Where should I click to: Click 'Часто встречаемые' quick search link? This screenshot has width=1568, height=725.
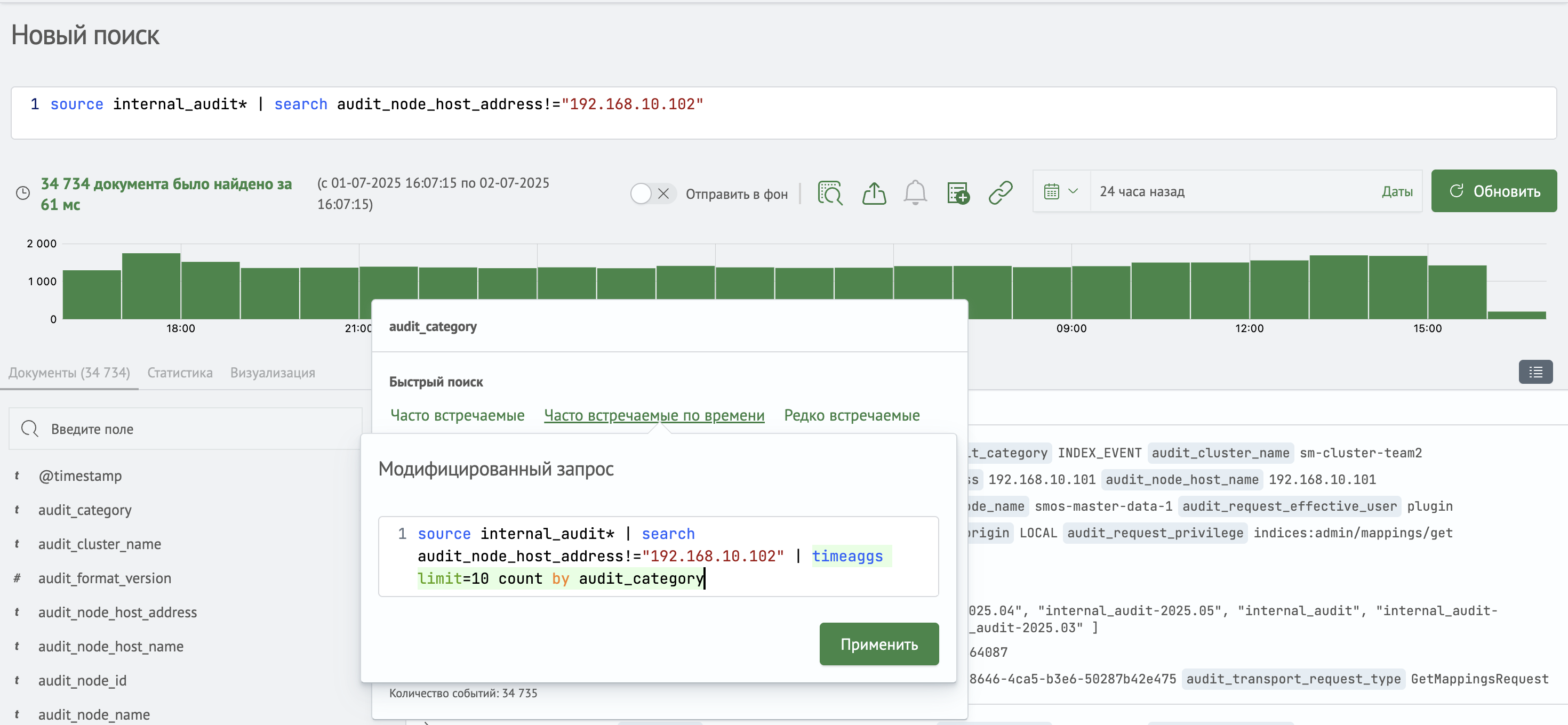pos(457,415)
